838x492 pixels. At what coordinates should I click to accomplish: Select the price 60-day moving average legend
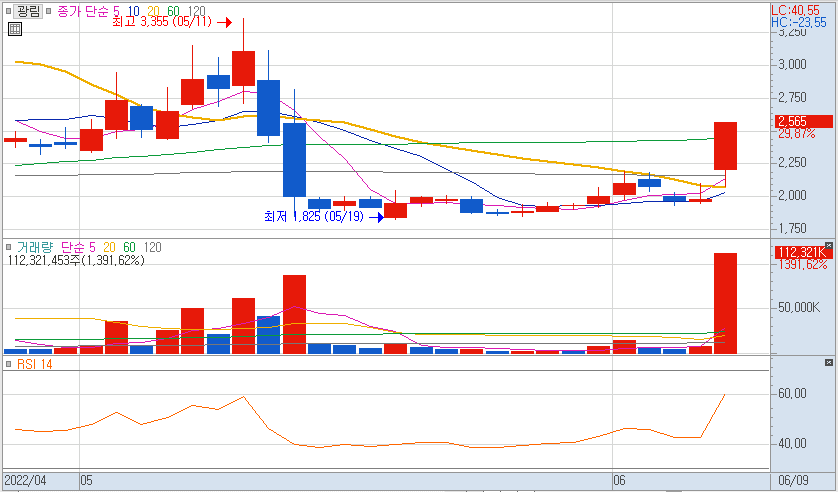point(173,11)
